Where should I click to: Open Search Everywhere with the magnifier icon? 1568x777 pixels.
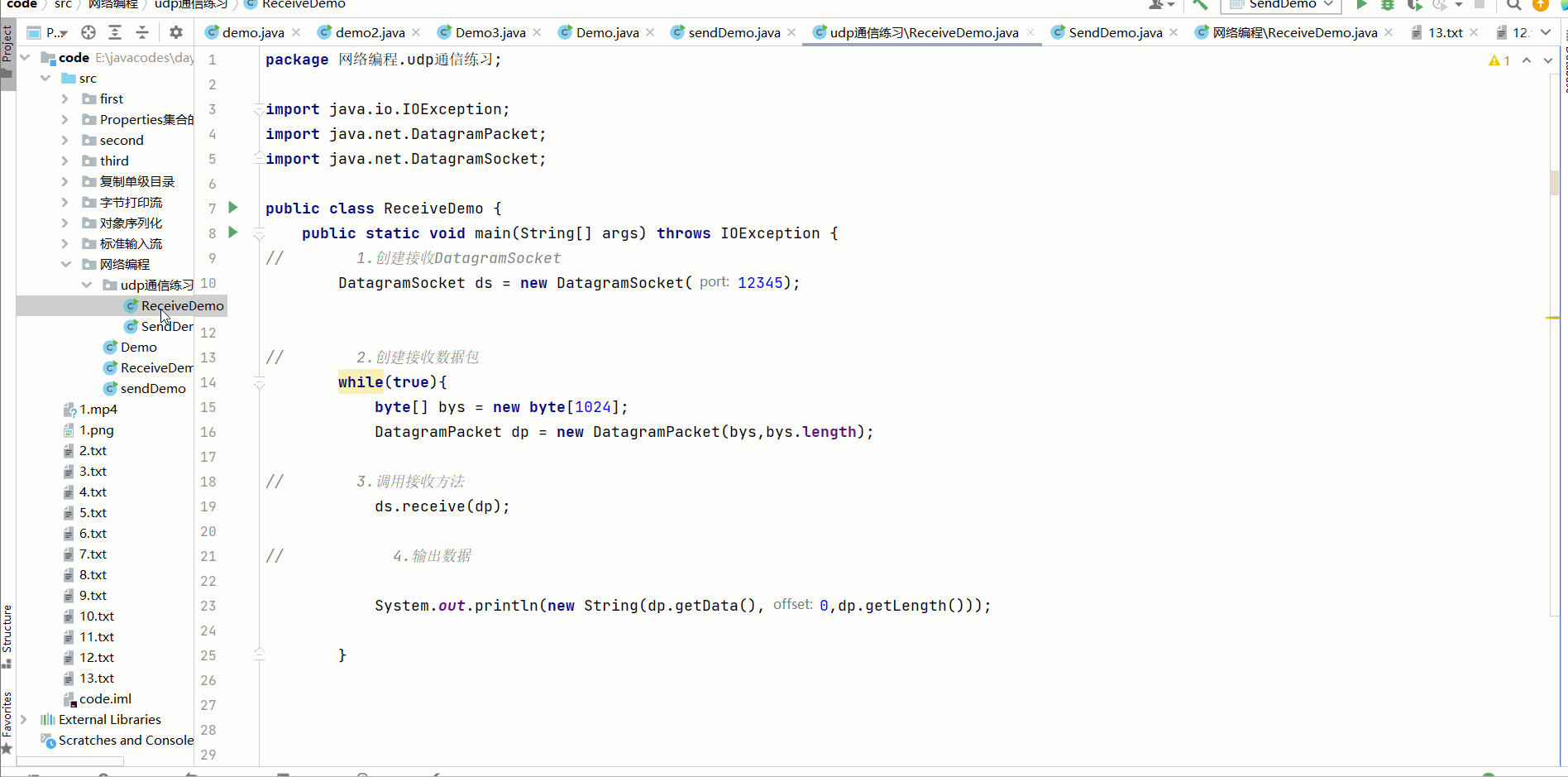pyautogui.click(x=1513, y=4)
